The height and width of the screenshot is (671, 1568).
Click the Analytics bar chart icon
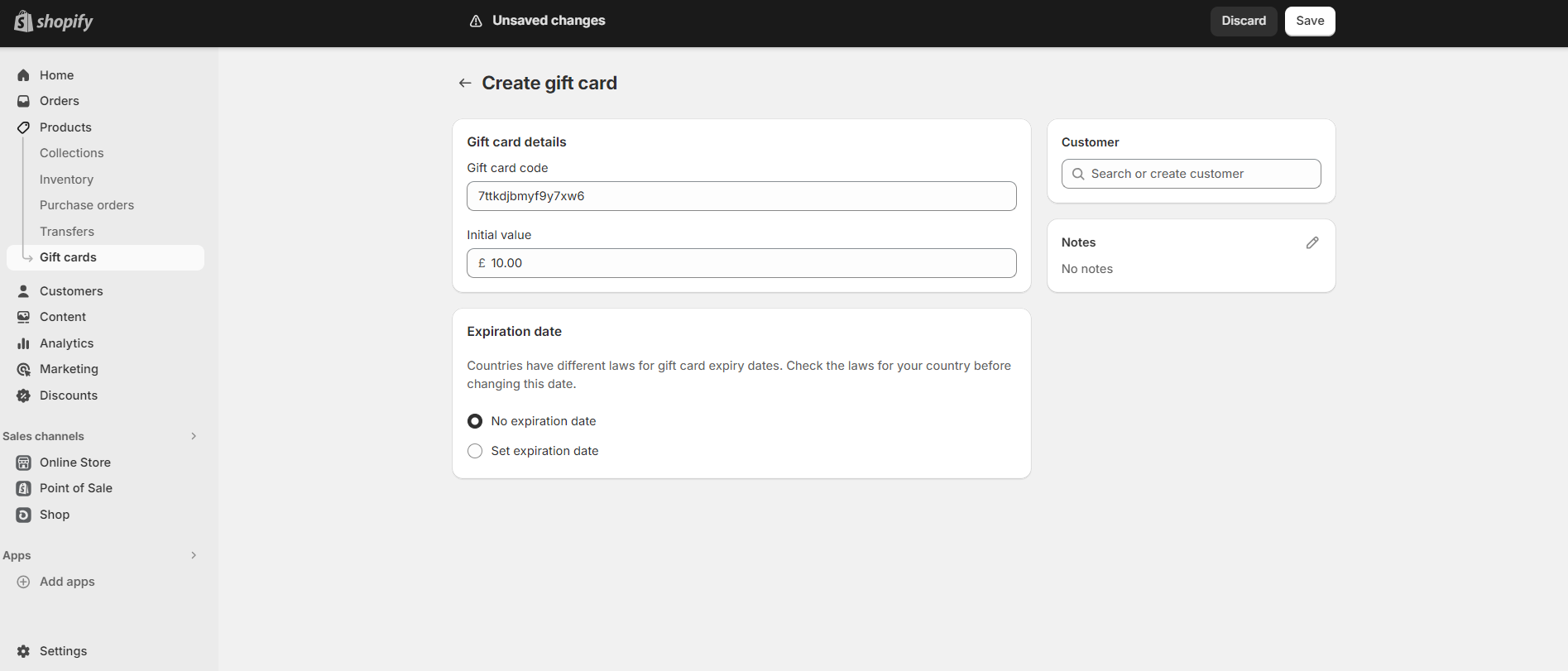[23, 343]
